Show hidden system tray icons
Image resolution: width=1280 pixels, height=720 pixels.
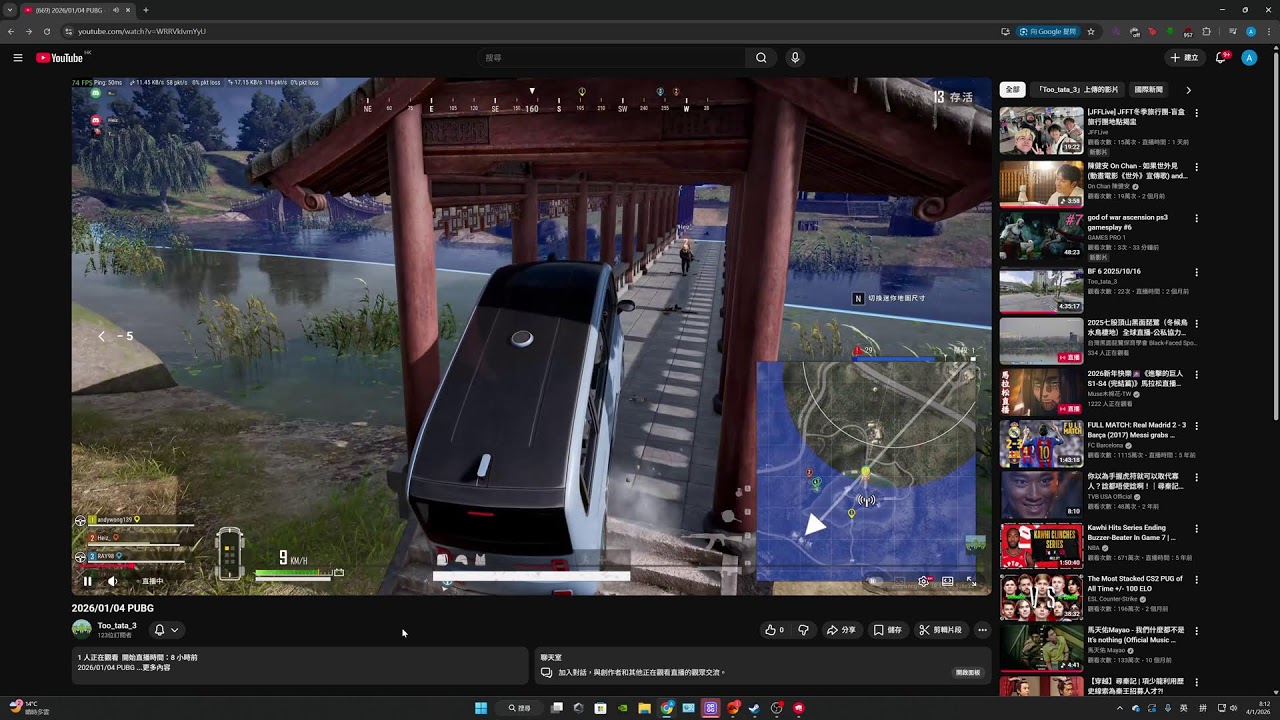(x=1120, y=708)
